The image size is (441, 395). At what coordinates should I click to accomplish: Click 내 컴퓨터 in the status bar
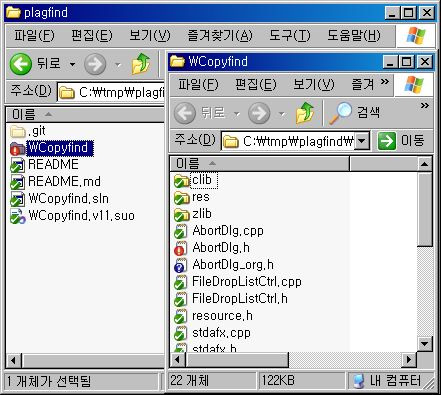(x=388, y=380)
